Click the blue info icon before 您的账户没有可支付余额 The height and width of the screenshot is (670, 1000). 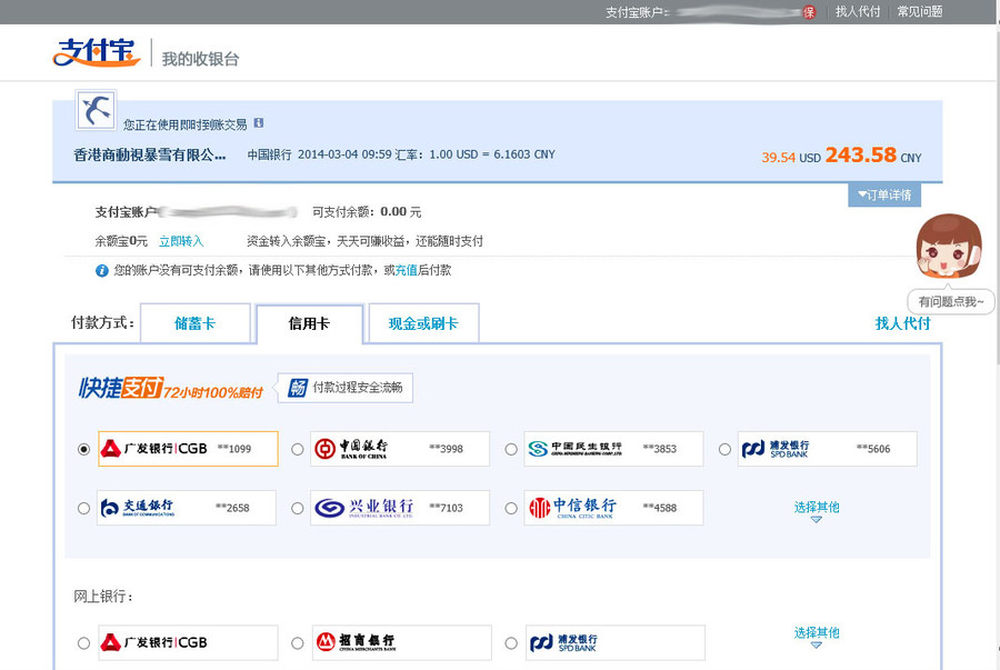101,271
